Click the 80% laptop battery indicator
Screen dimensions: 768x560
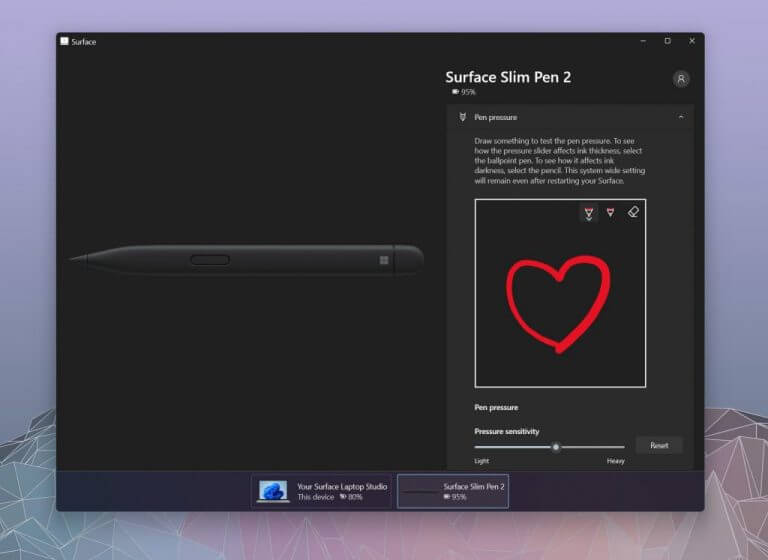pyautogui.click(x=351, y=497)
